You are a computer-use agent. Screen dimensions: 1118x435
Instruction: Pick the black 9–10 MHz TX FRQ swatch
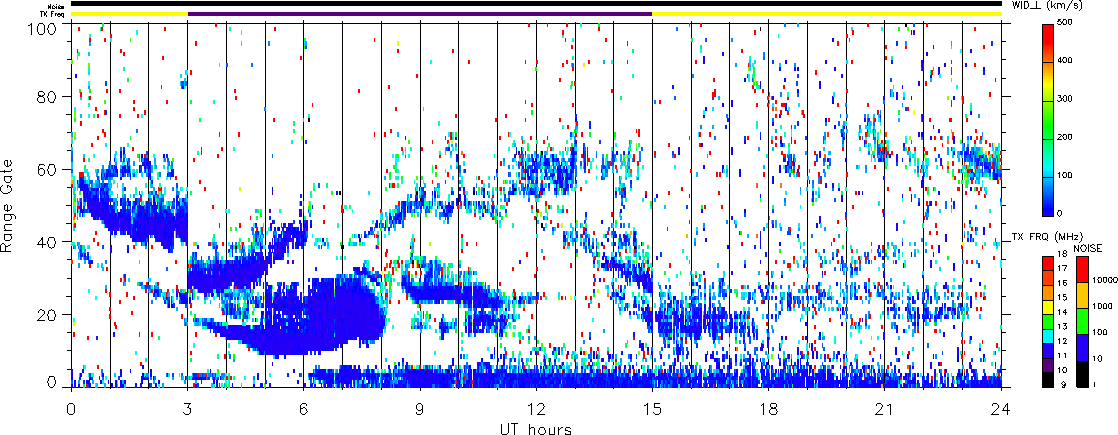[x=1047, y=380]
